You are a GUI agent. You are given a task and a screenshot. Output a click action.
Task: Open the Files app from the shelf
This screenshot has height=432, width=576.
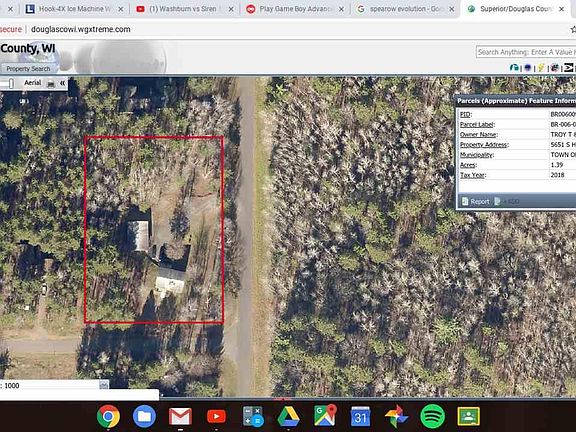pos(144,416)
